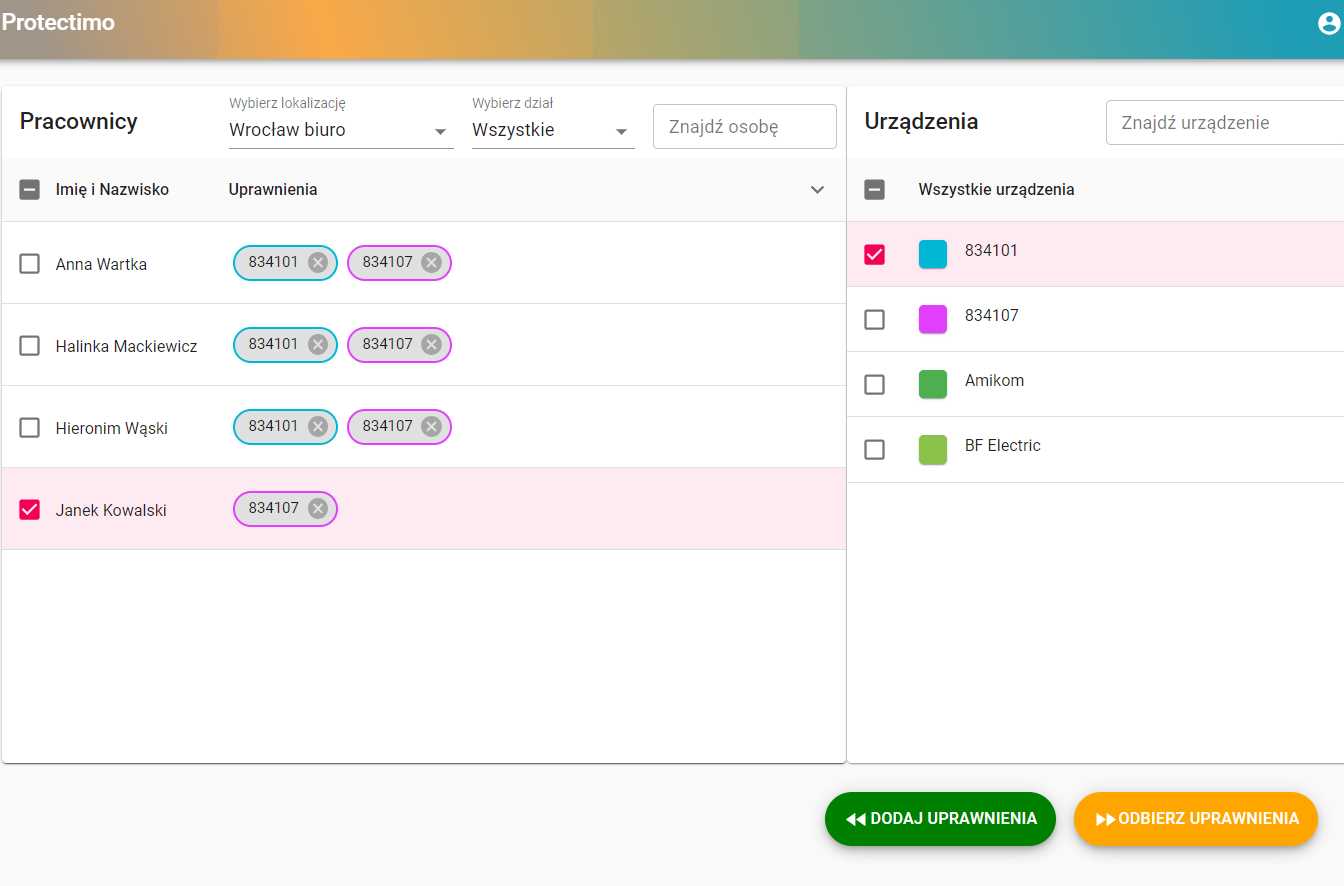Image resolution: width=1344 pixels, height=886 pixels.
Task: Expand the Uprawnienia column chevron
Action: click(x=817, y=190)
